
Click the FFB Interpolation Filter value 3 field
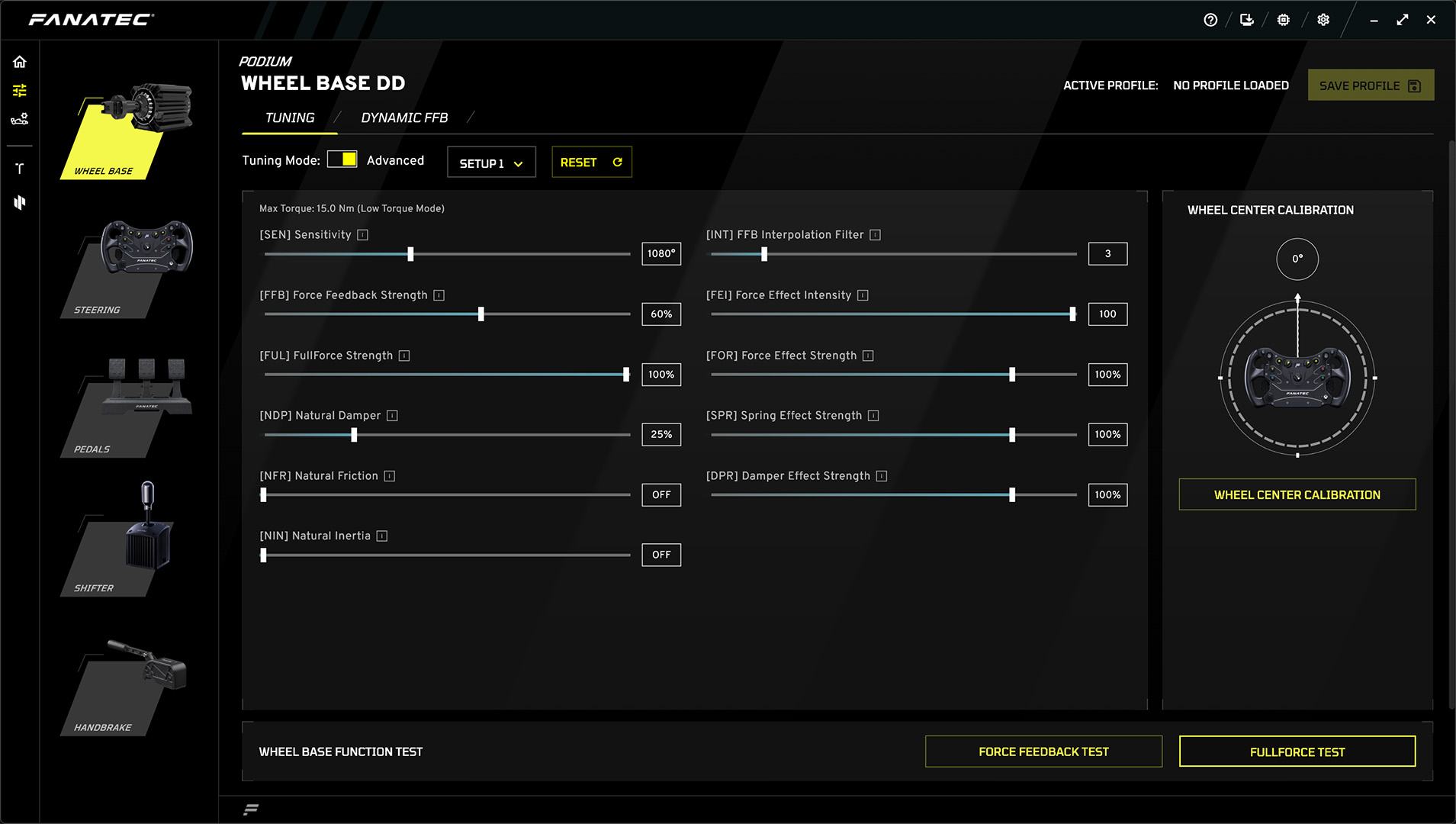click(1107, 254)
